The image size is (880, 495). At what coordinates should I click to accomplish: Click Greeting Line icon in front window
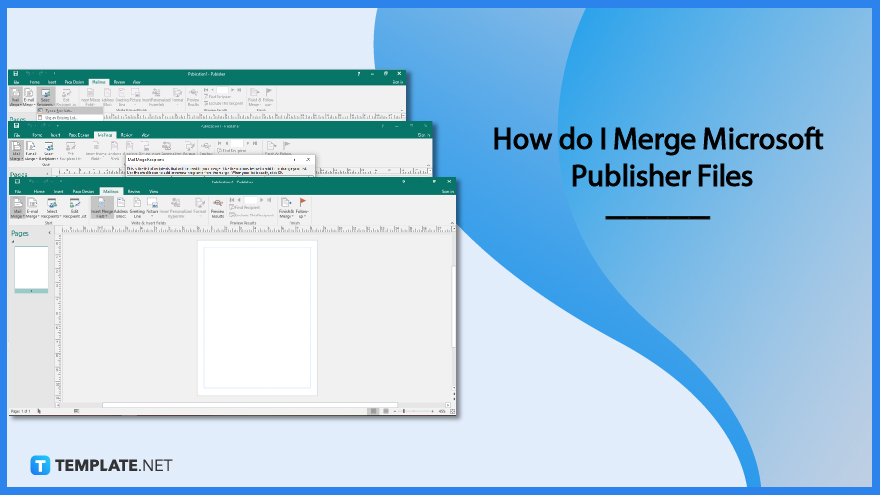137,208
